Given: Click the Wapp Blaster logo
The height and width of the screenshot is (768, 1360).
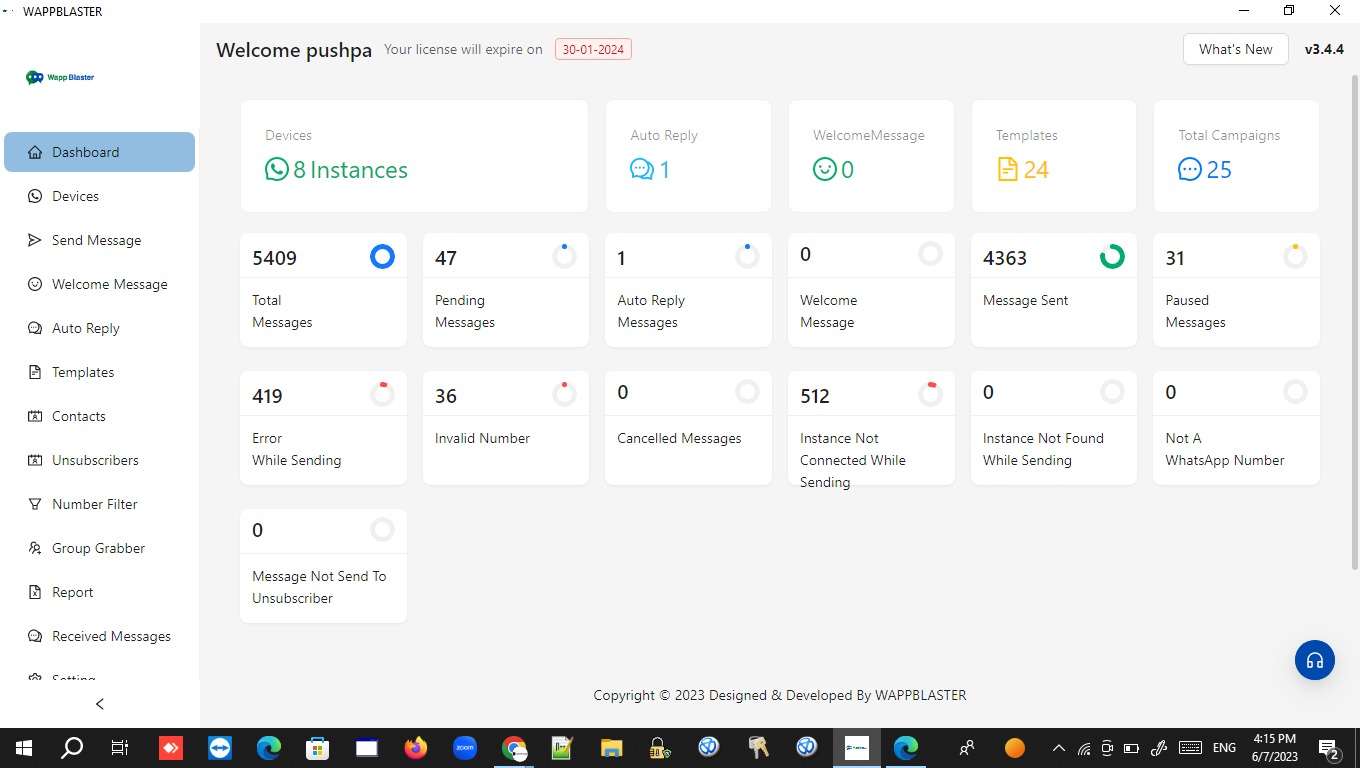Looking at the screenshot, I should [x=60, y=77].
